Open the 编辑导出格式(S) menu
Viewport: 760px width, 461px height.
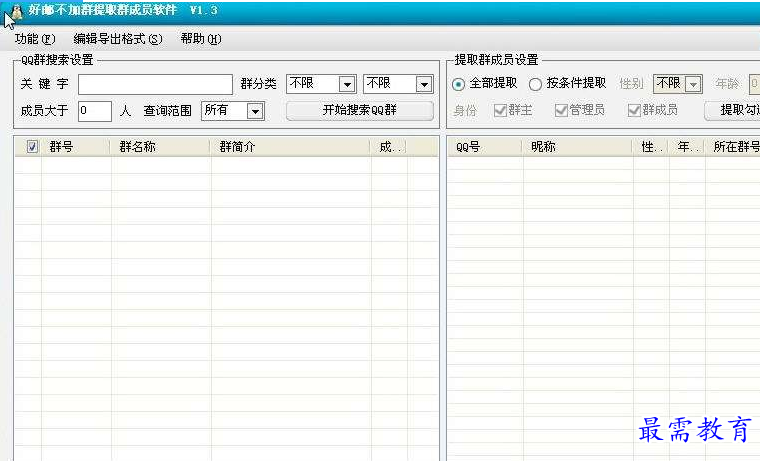tap(118, 39)
